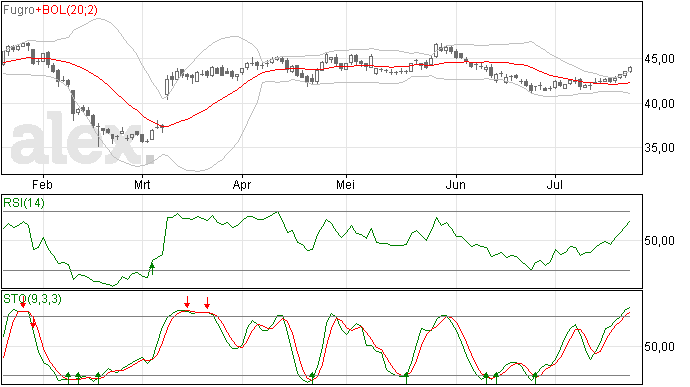Click the 35,00 price axis value
The image size is (690, 387).
tap(660, 148)
